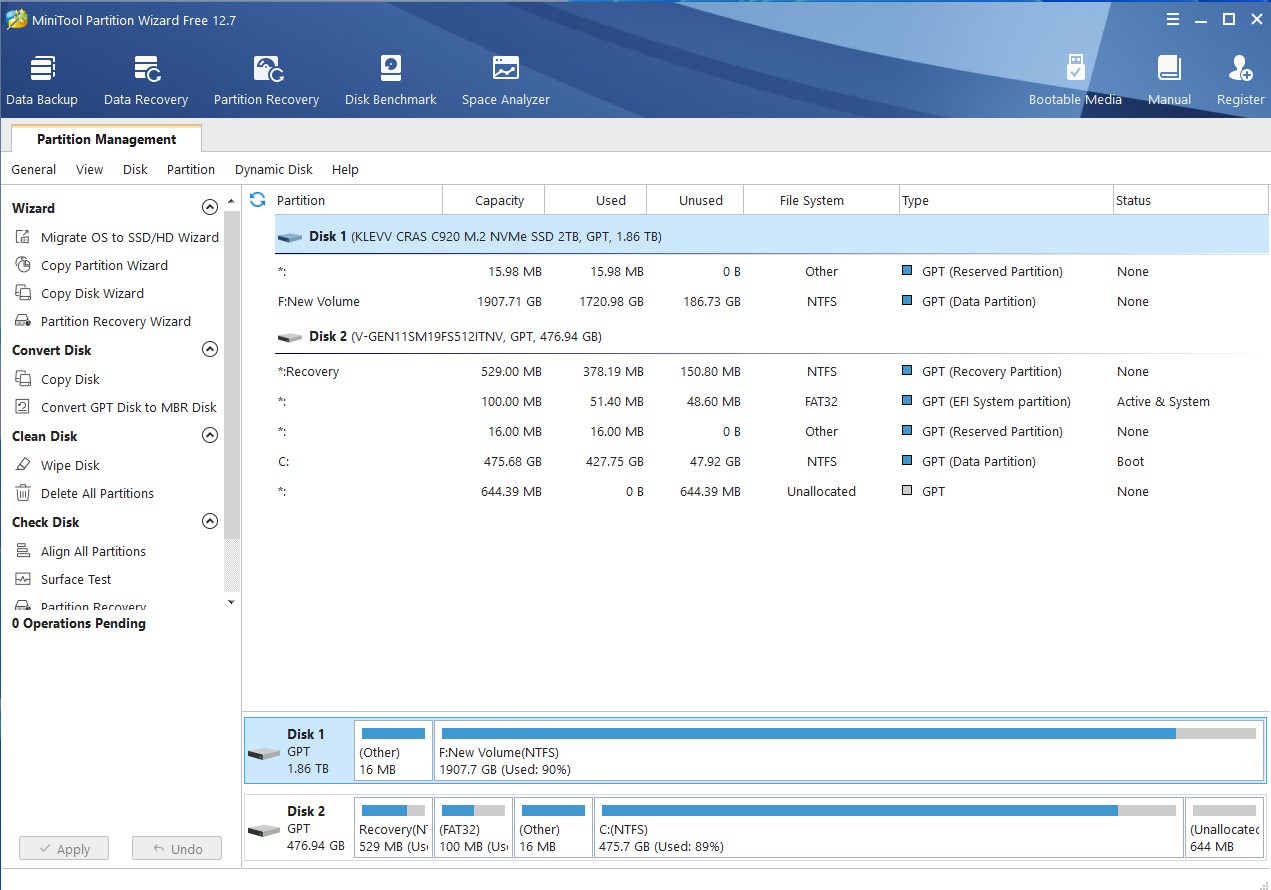Screen dimensions: 1271x890
Task: Launch Data Recovery
Action: (x=146, y=81)
